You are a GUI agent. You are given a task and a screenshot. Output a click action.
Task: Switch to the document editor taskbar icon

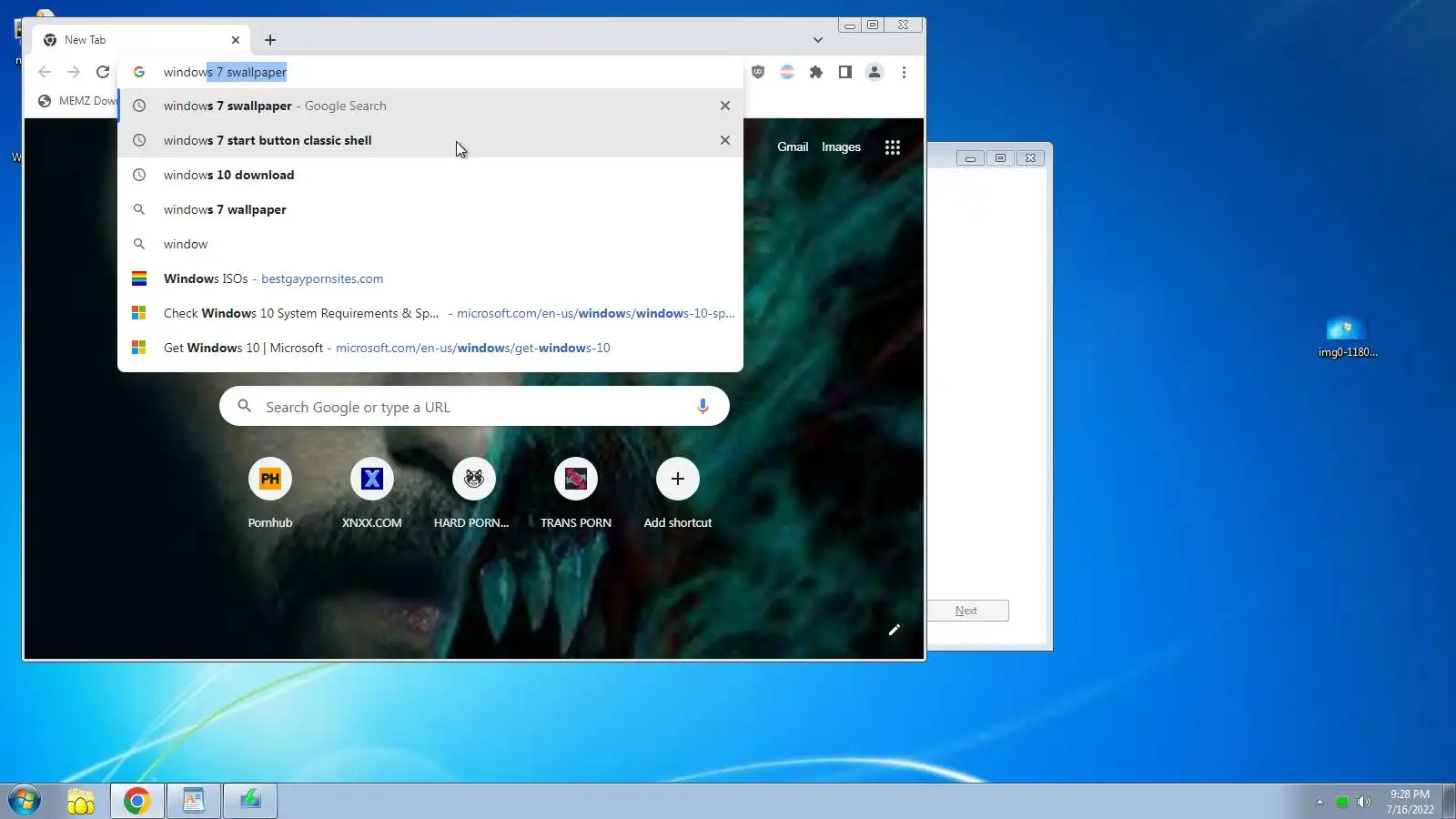click(x=194, y=801)
